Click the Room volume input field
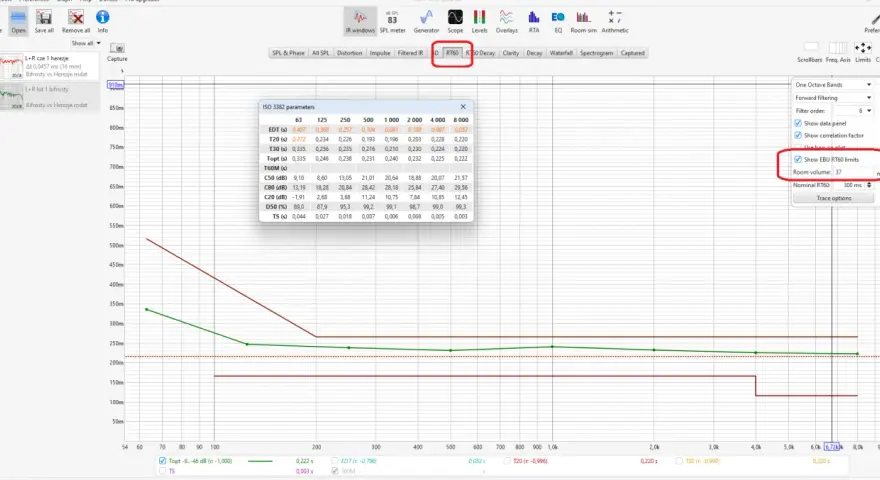The image size is (880, 480). click(x=852, y=172)
